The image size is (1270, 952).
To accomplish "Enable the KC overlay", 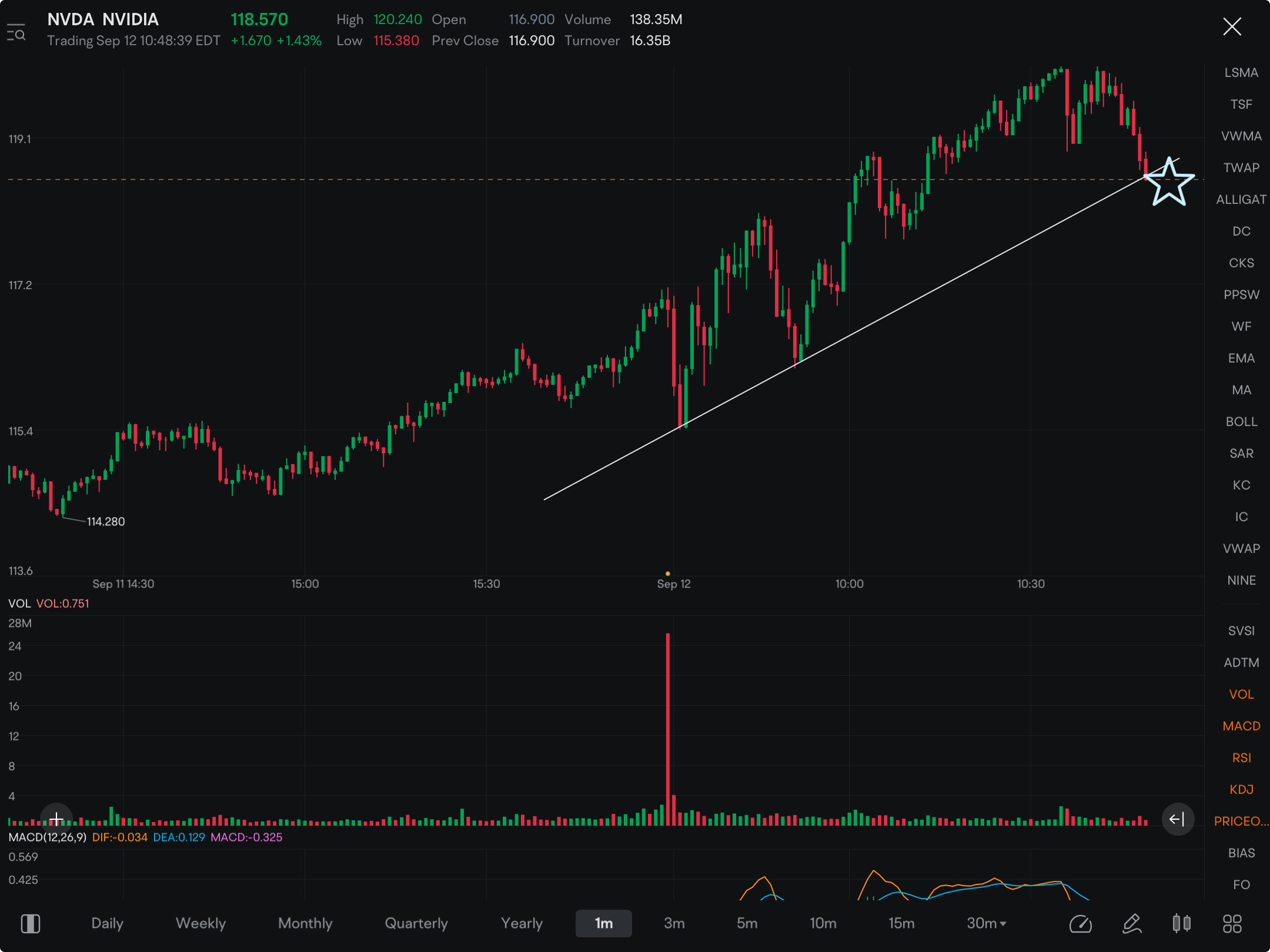I will [x=1241, y=485].
